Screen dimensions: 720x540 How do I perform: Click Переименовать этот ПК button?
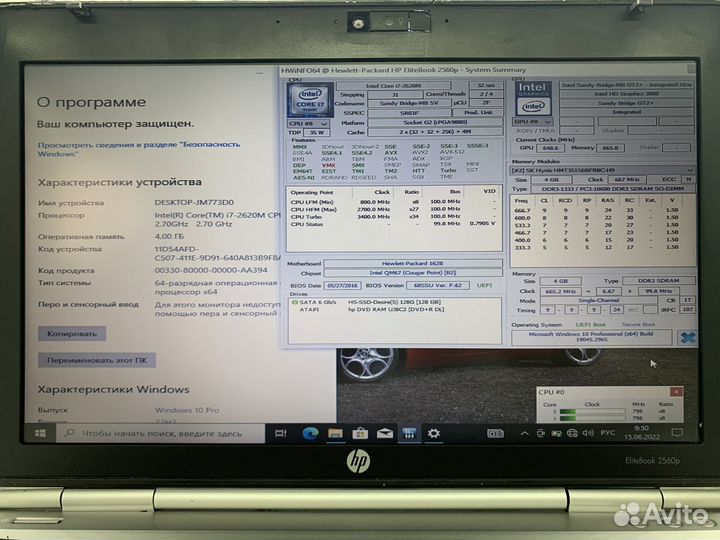coord(97,360)
